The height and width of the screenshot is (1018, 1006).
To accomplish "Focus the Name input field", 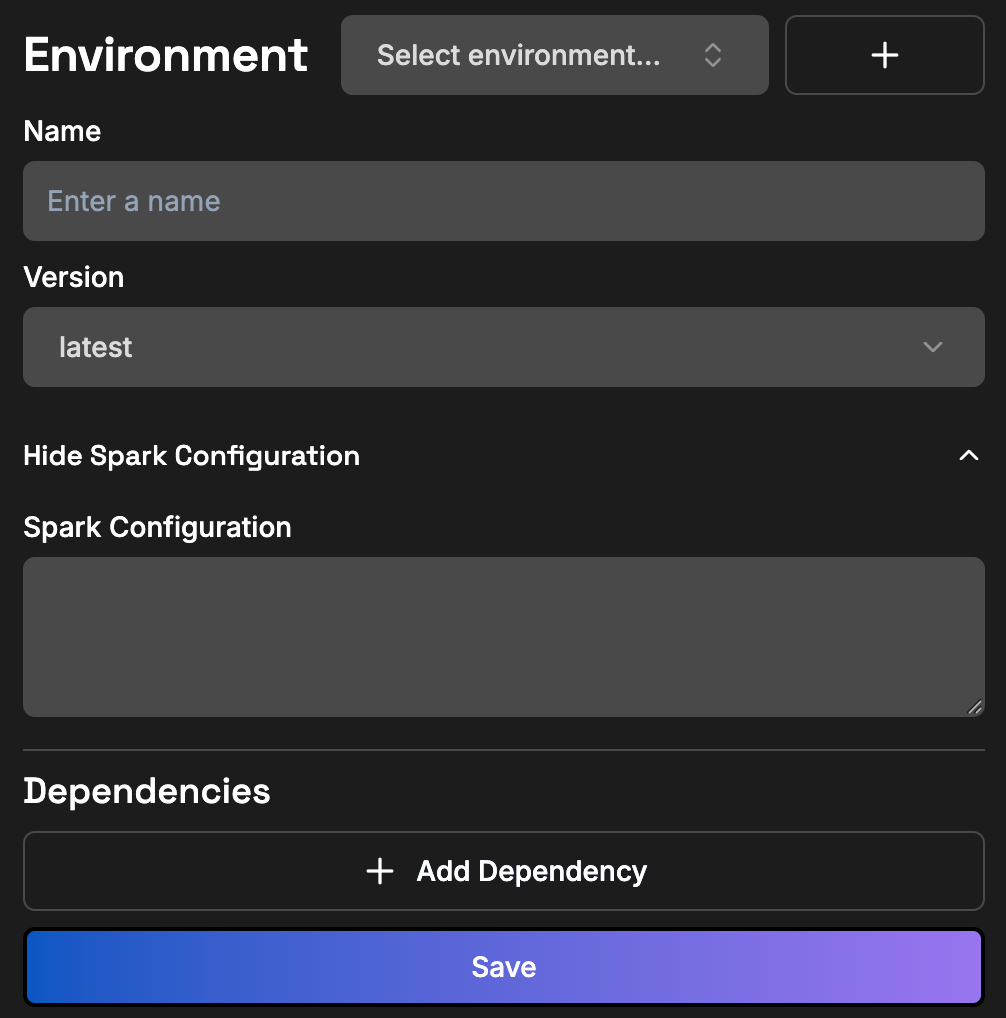I will pos(504,201).
